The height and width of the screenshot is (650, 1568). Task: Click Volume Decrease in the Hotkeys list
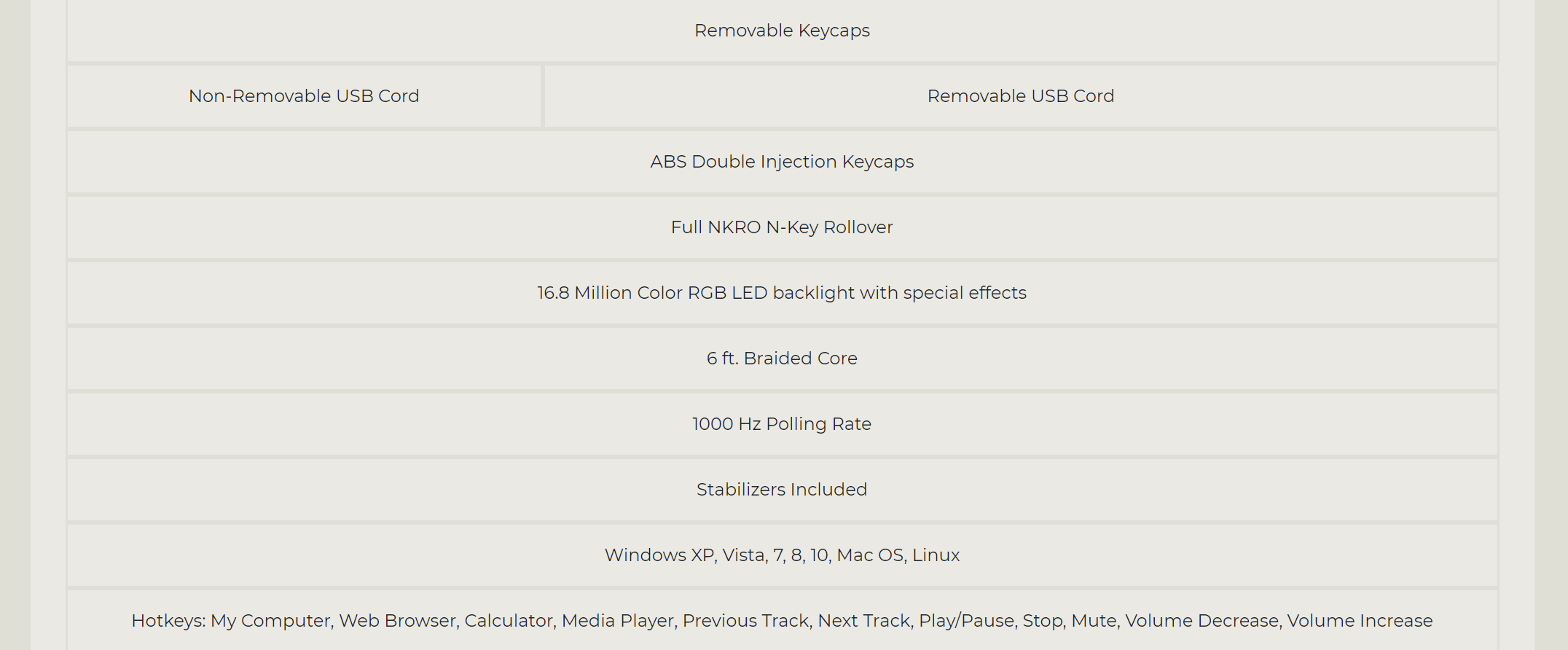1202,621
